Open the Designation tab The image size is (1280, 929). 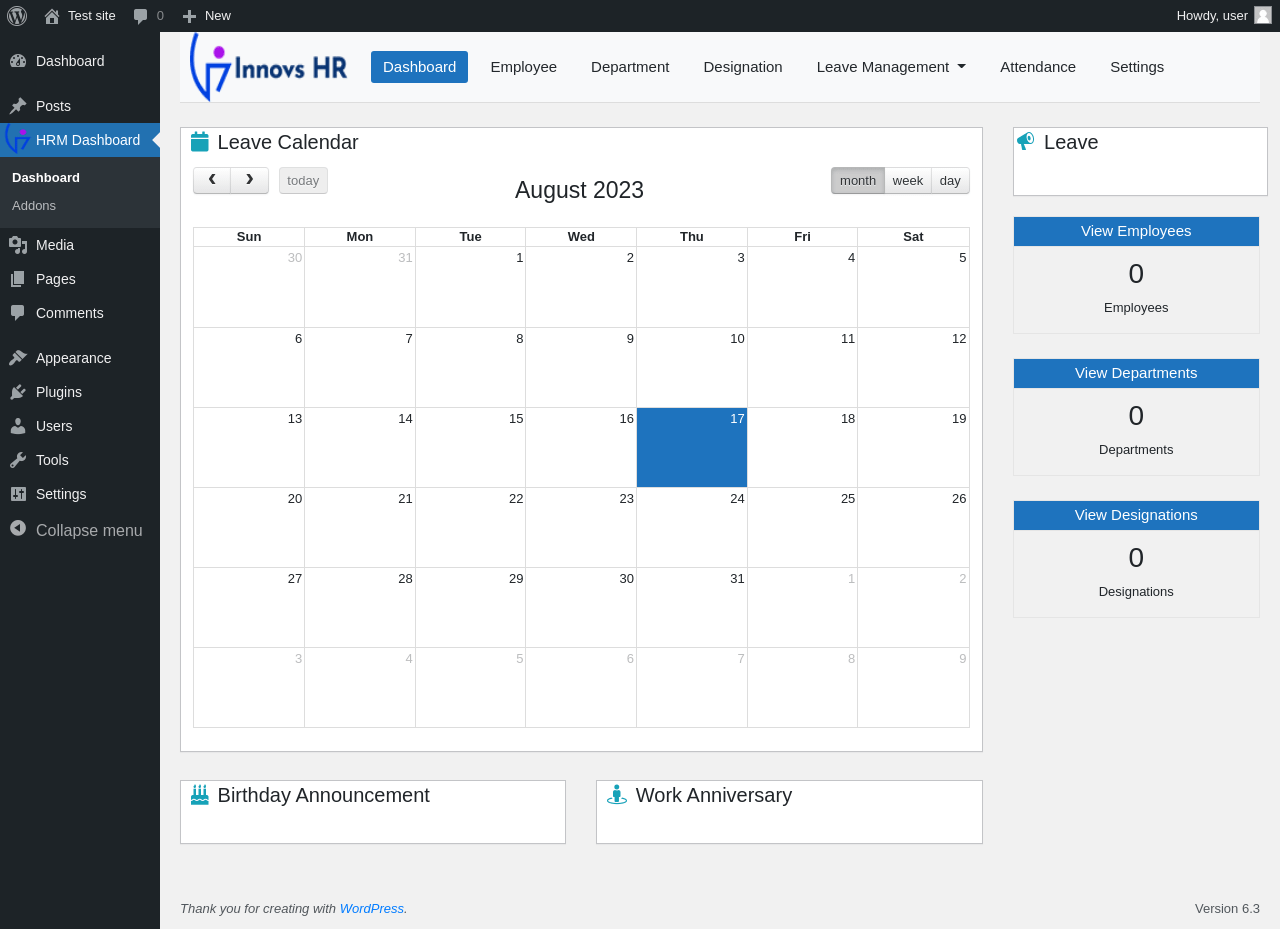pos(743,67)
